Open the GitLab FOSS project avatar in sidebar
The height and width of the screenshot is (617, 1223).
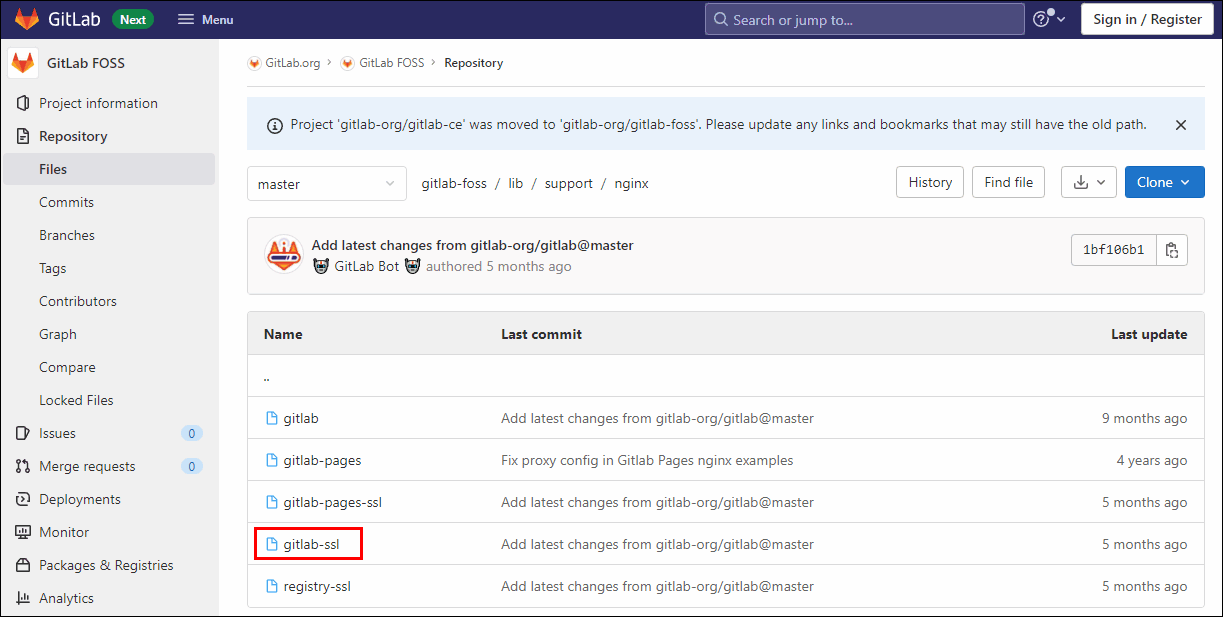(24, 63)
